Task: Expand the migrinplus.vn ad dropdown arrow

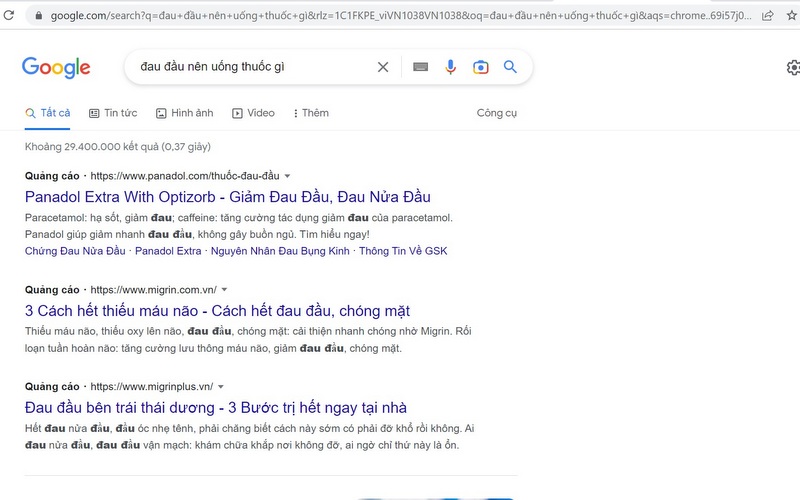Action: click(221, 386)
